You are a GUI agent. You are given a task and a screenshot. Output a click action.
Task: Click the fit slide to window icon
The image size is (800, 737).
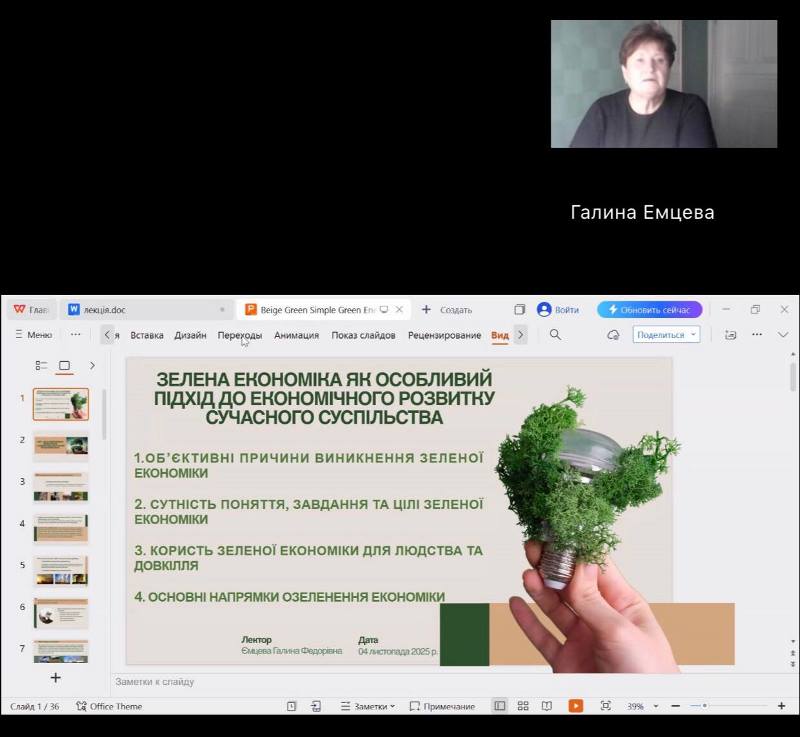point(606,706)
